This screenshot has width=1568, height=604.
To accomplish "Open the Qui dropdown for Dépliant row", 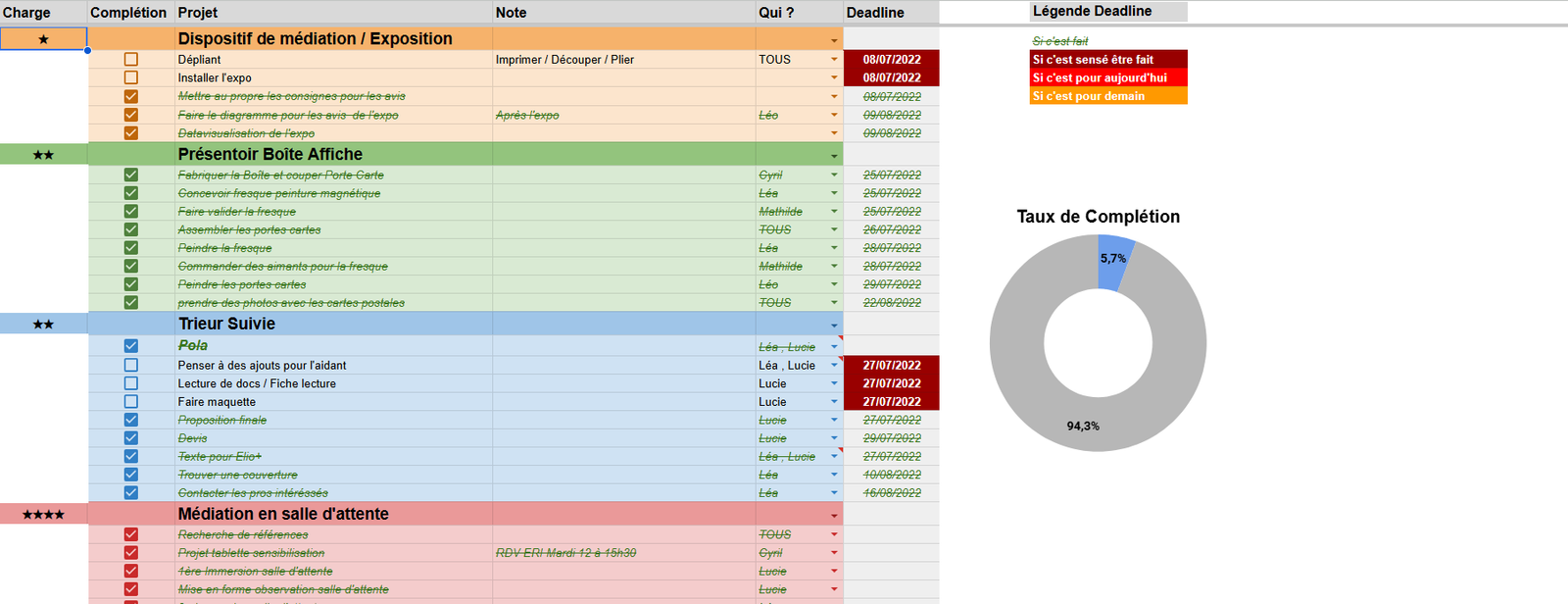I will 834,60.
